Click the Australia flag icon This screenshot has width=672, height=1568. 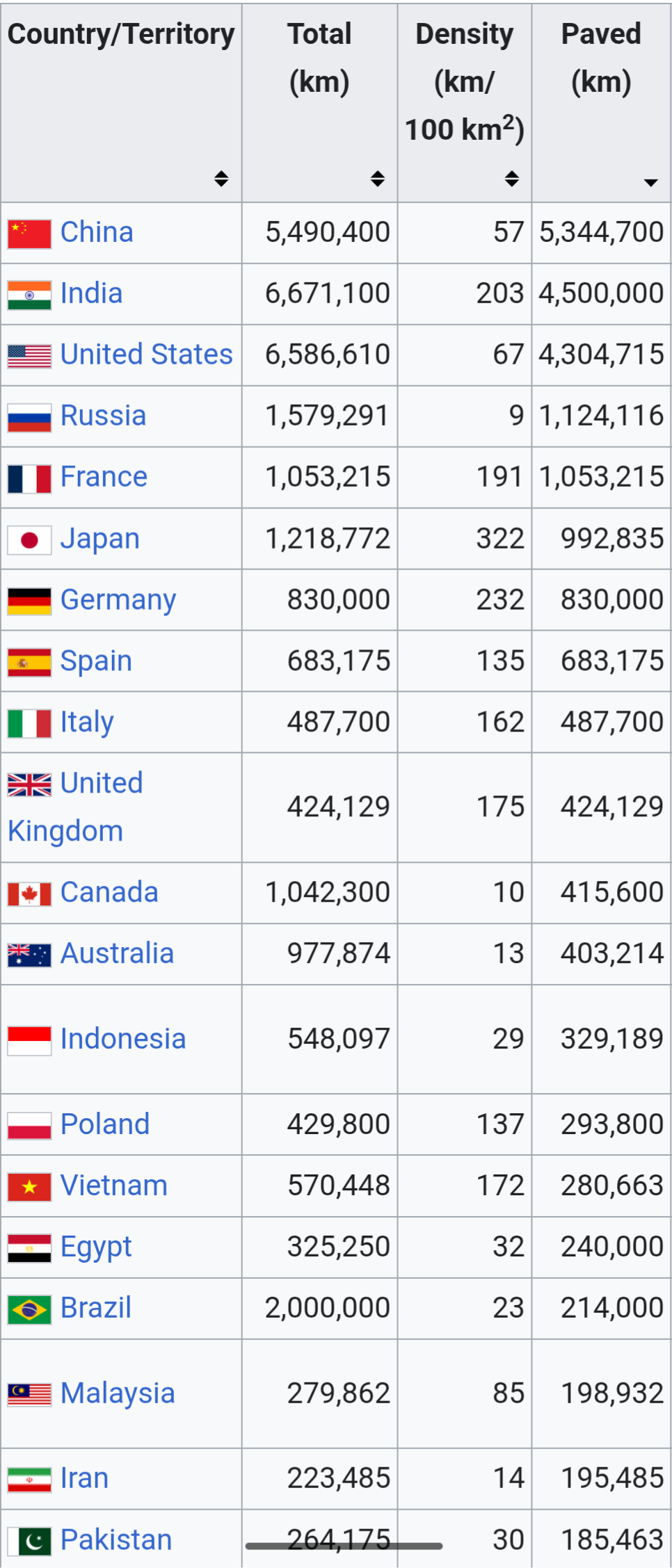tap(29, 955)
